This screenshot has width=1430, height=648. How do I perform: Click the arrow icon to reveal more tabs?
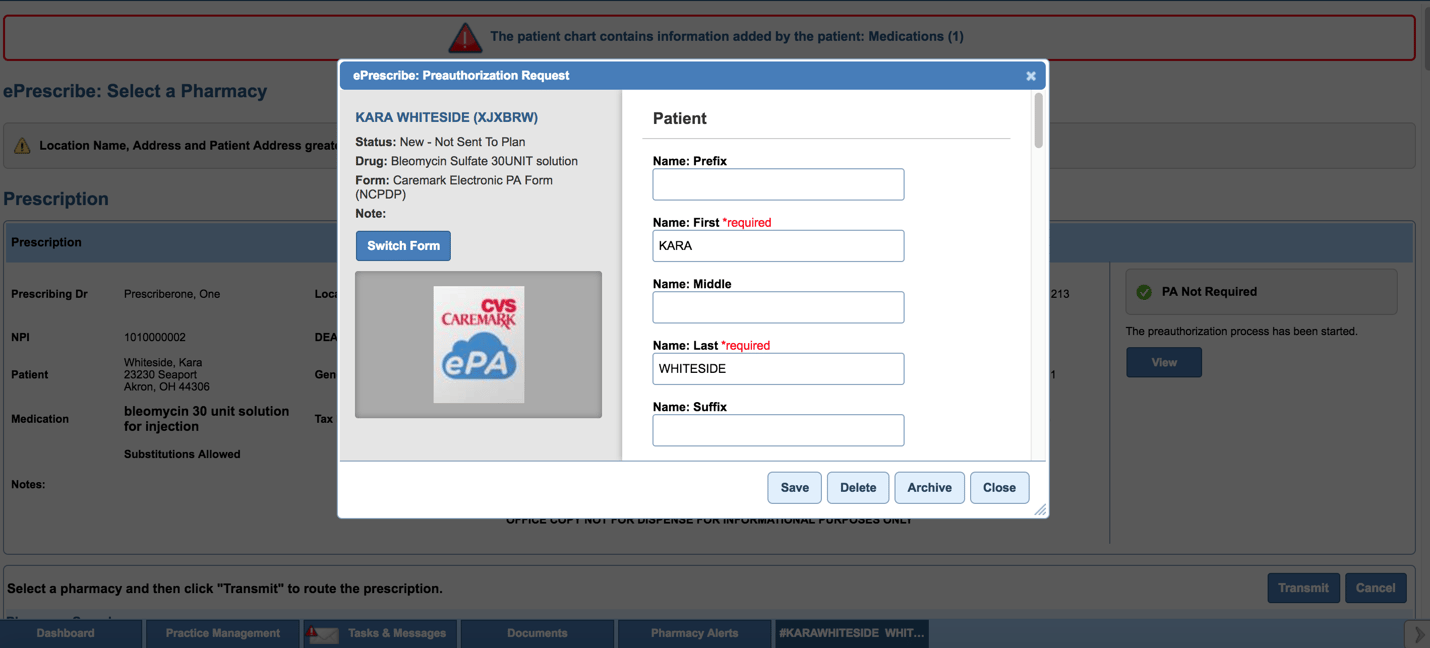pos(1417,633)
